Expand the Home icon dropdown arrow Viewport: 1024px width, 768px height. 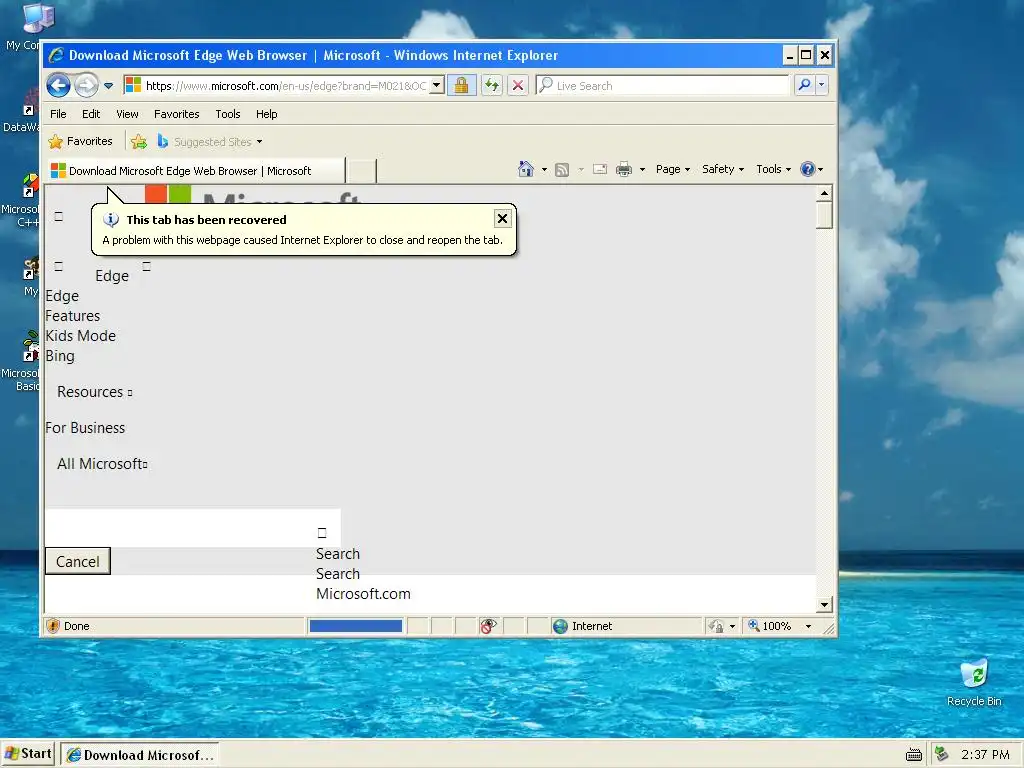544,169
